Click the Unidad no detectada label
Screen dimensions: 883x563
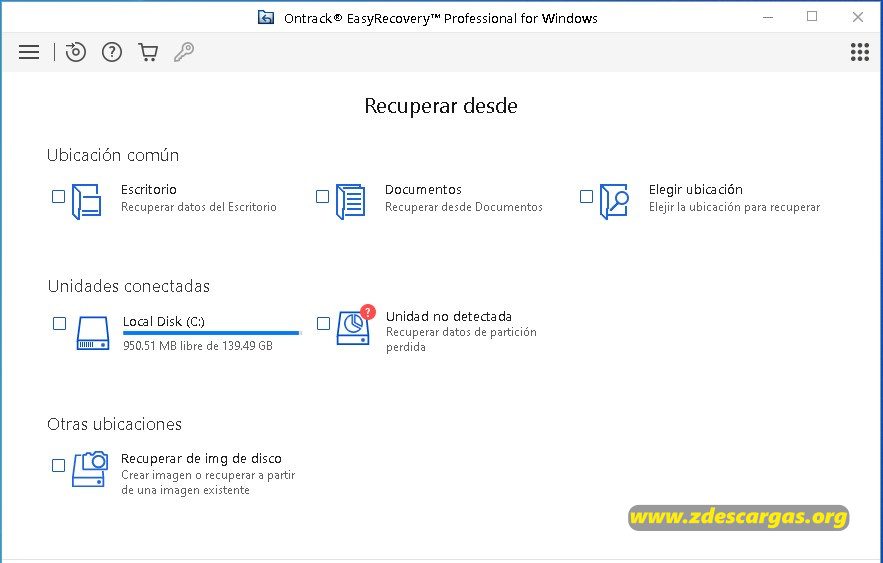[449, 316]
